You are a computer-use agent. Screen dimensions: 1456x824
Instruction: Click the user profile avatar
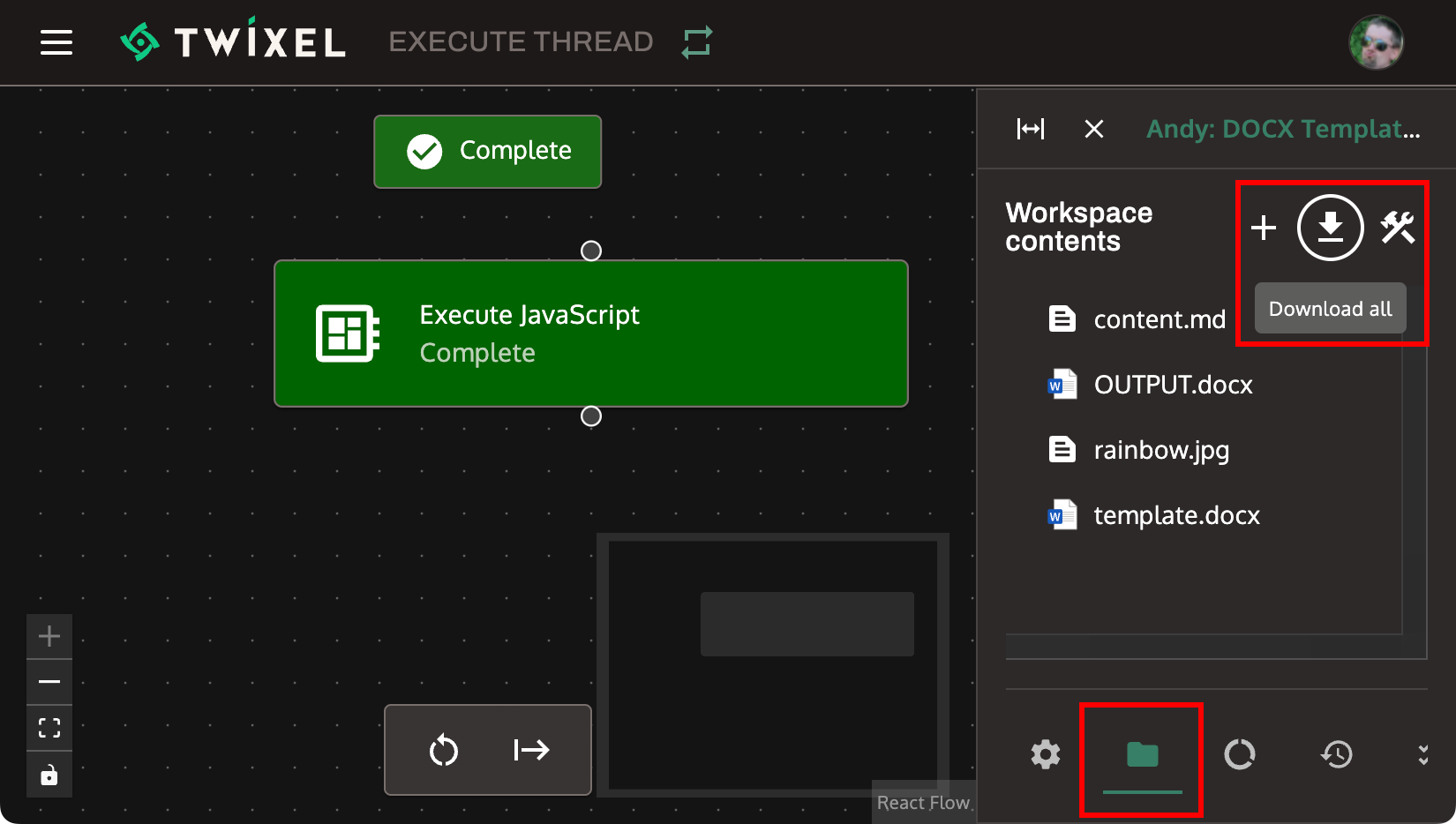point(1376,41)
